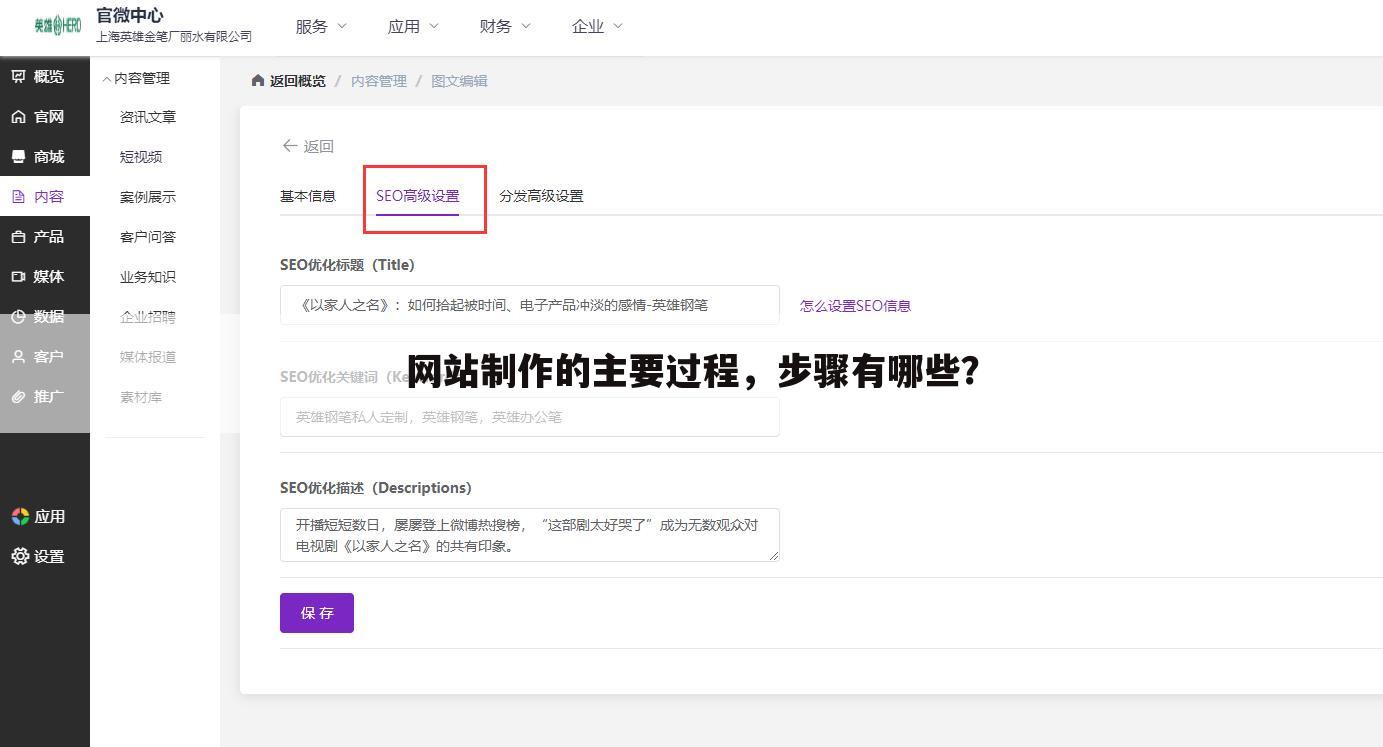Collapse the 内容管理 section

tap(139, 78)
